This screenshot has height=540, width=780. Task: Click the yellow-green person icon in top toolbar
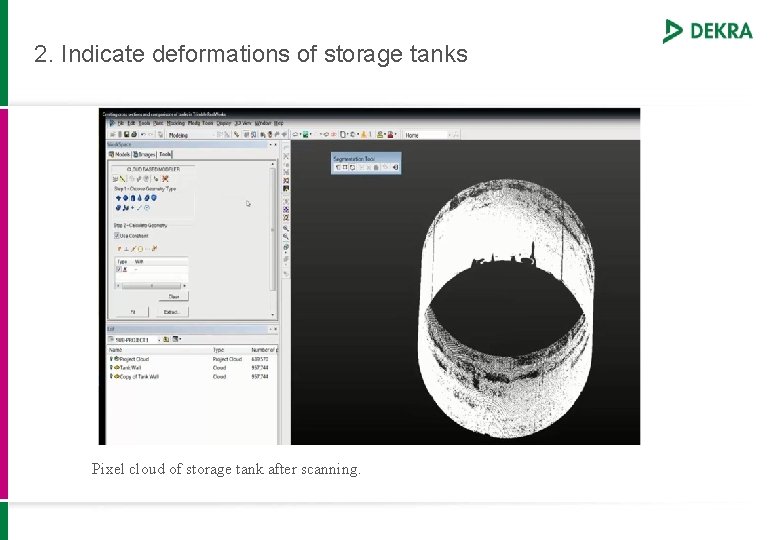(380, 134)
